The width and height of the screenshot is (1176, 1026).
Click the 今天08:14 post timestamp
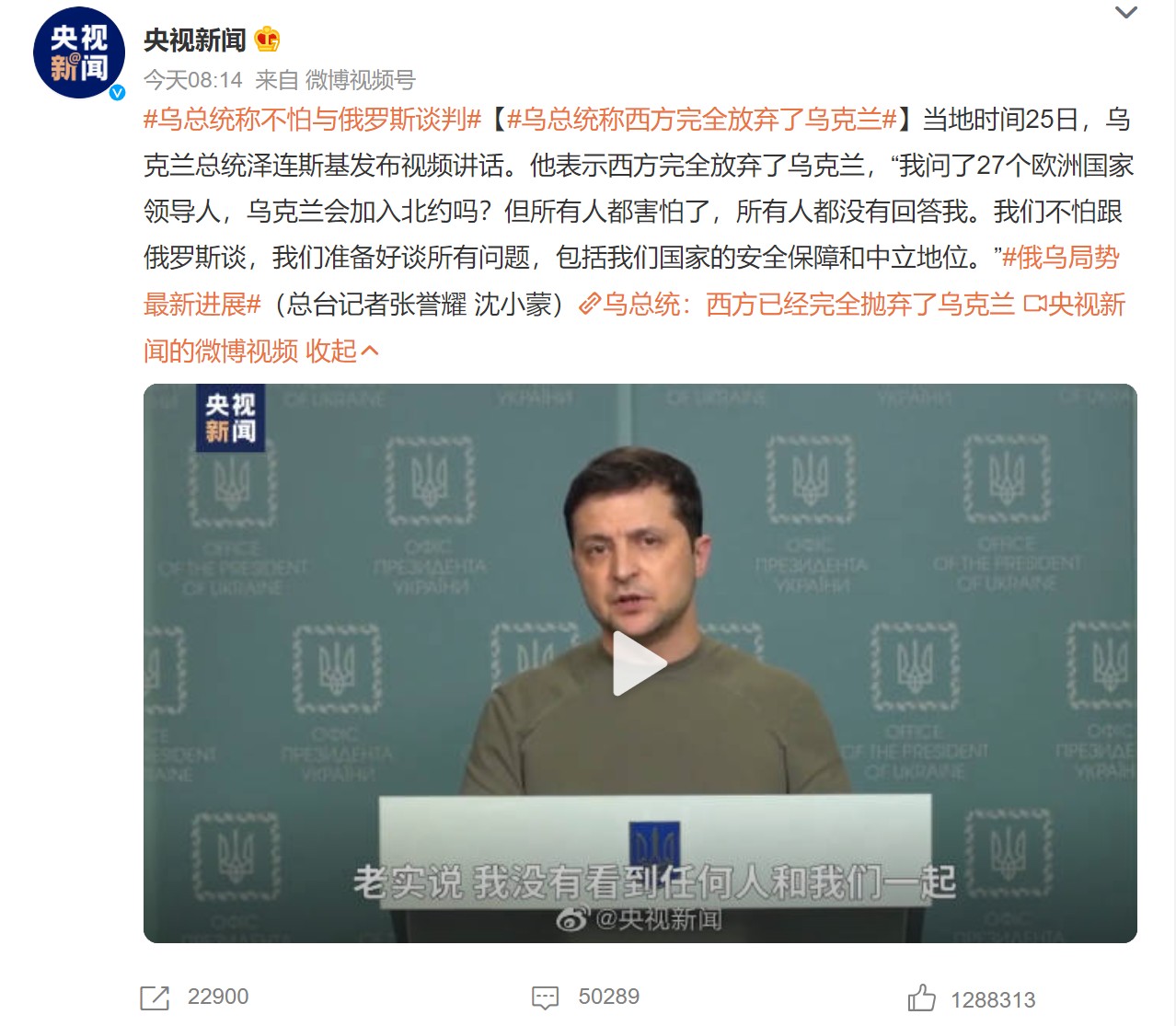(x=193, y=81)
